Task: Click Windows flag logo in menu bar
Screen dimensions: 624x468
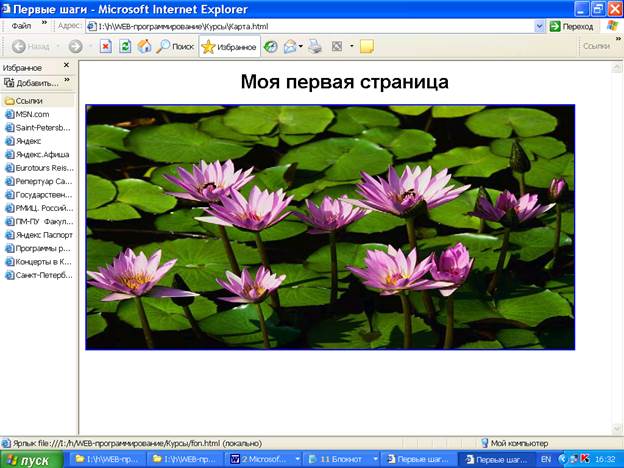Action: (x=613, y=26)
